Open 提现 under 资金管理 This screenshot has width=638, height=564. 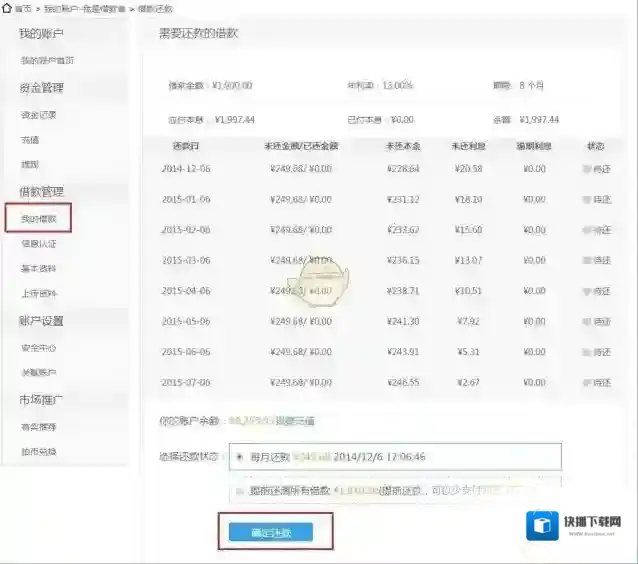30,164
